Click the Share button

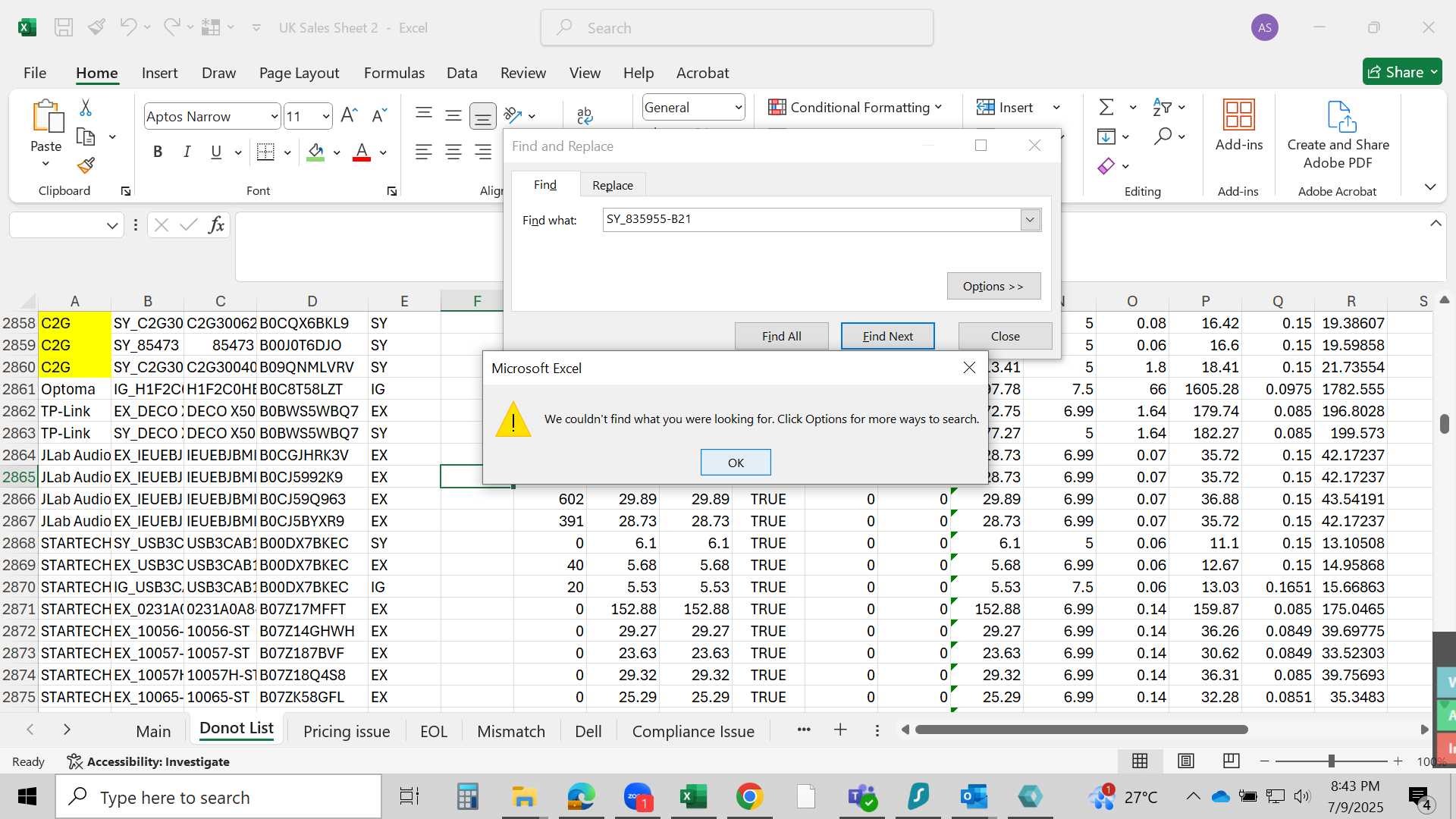1402,72
